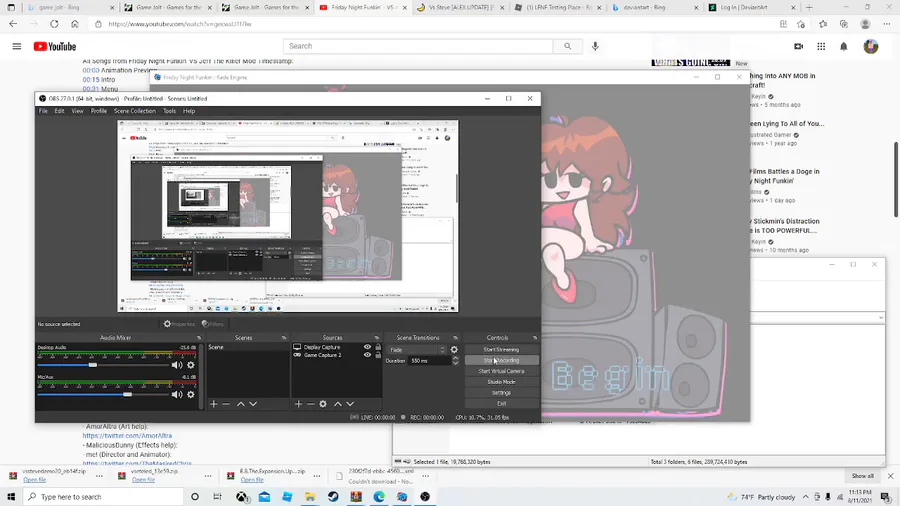Remove scene with minus icon in Scenes
Image resolution: width=900 pixels, height=506 pixels.
pos(226,404)
